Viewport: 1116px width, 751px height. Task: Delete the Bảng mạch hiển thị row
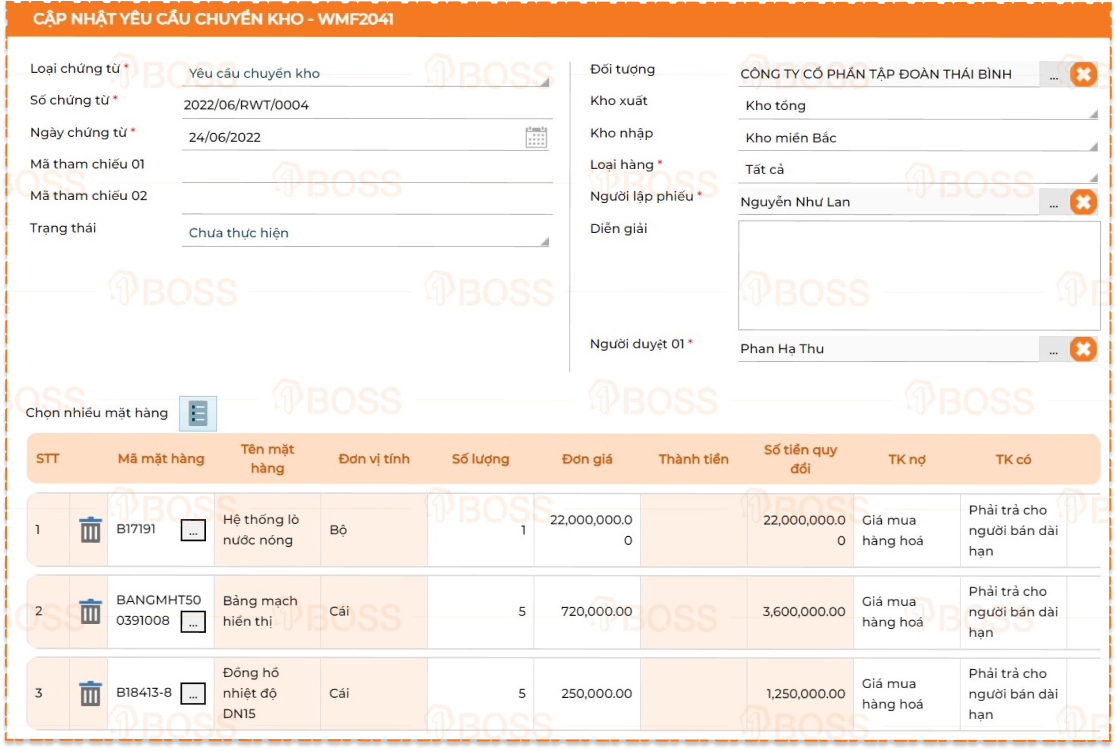pyautogui.click(x=91, y=612)
